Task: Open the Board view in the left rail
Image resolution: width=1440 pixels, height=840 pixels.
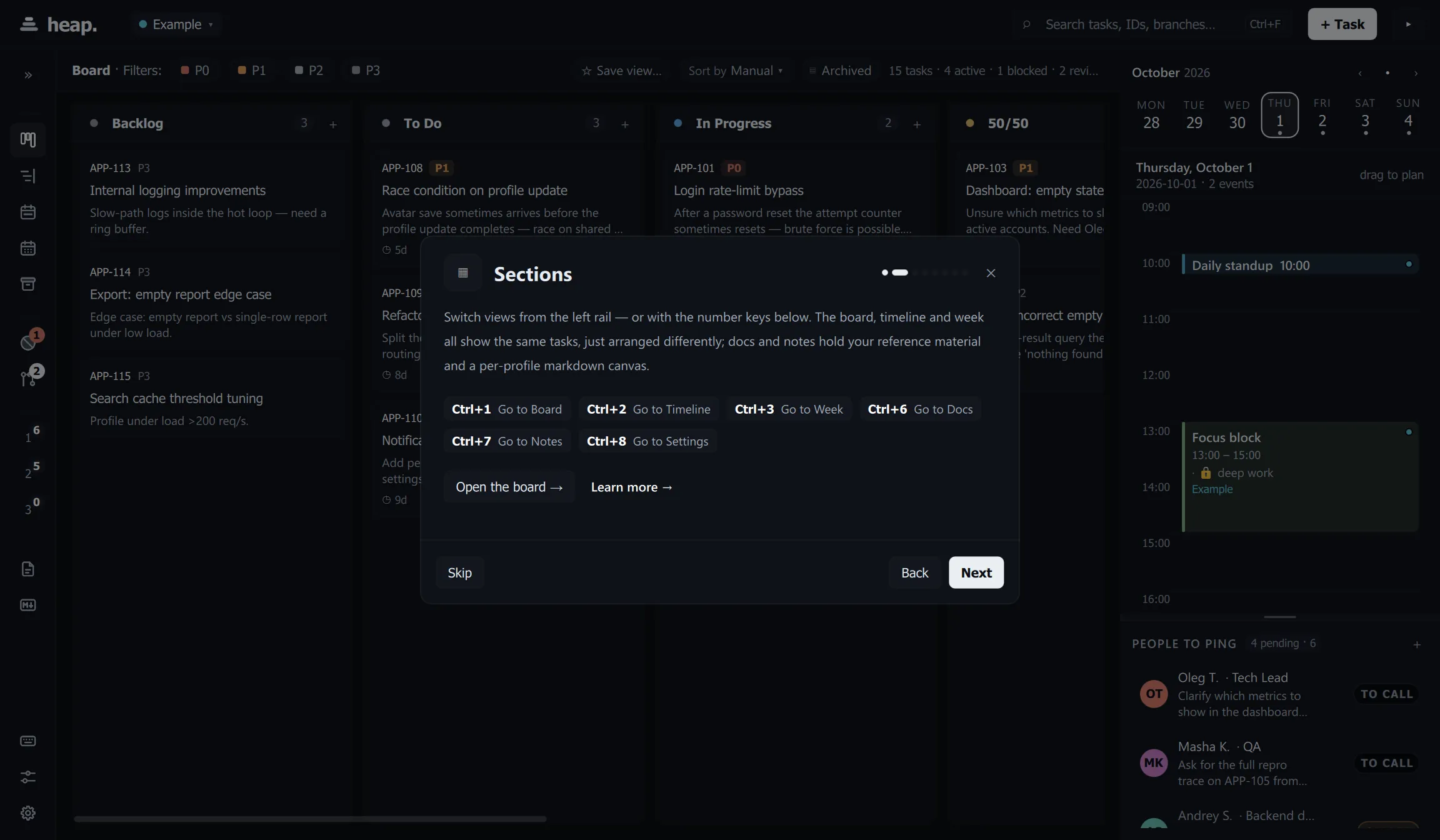Action: click(x=28, y=139)
